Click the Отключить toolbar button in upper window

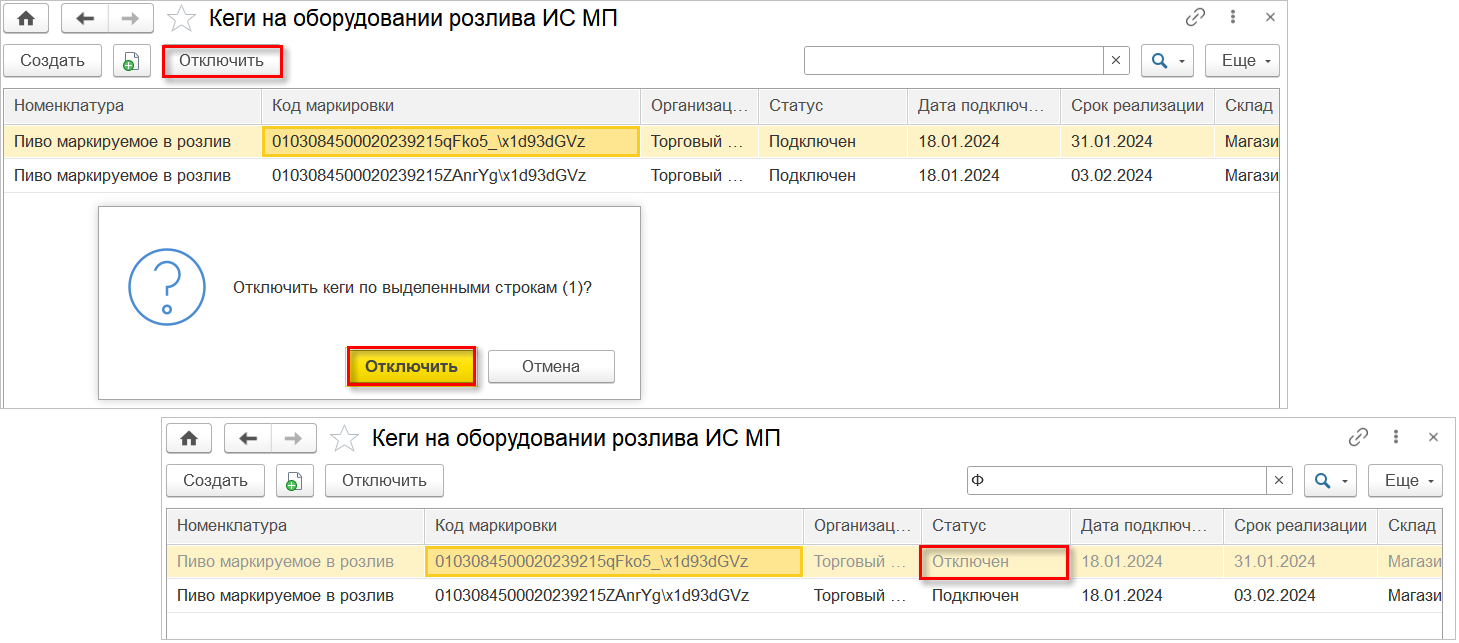[x=221, y=61]
